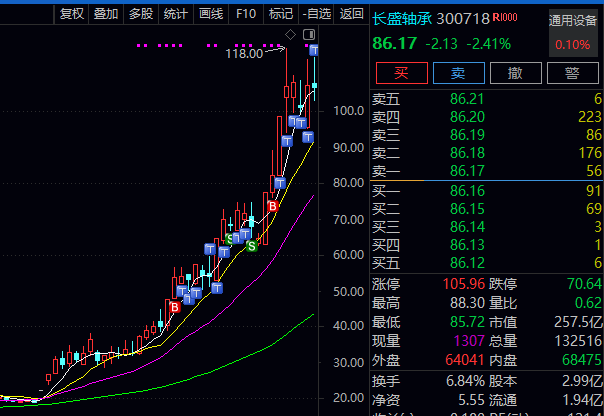Click 量比 value 0.62
This screenshot has height=416, width=604.
pyautogui.click(x=588, y=303)
